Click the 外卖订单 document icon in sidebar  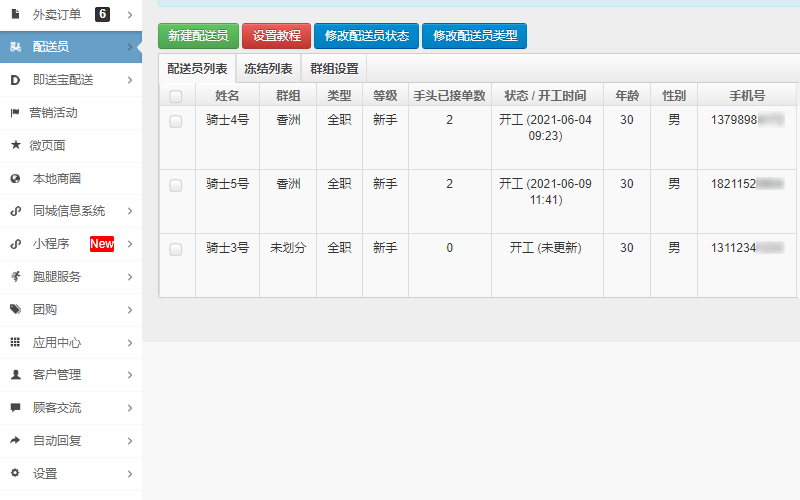coord(15,14)
